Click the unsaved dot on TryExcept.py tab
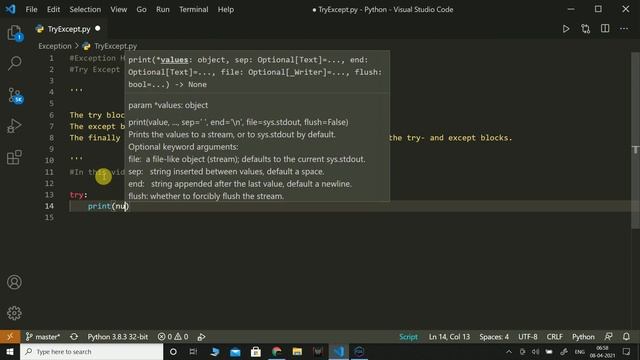The height and width of the screenshot is (360, 640). [98, 29]
